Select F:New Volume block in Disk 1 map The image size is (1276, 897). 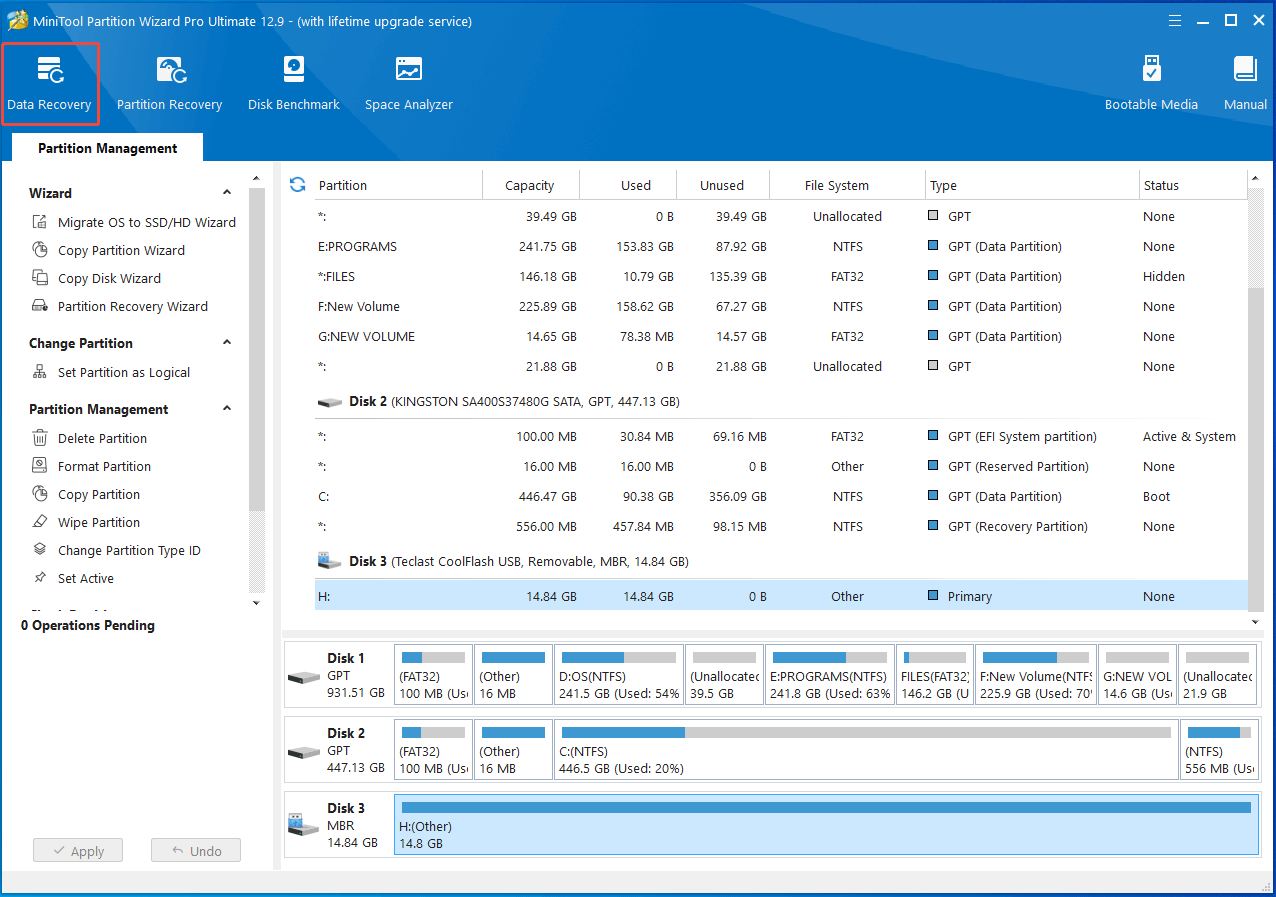pyautogui.click(x=1035, y=675)
